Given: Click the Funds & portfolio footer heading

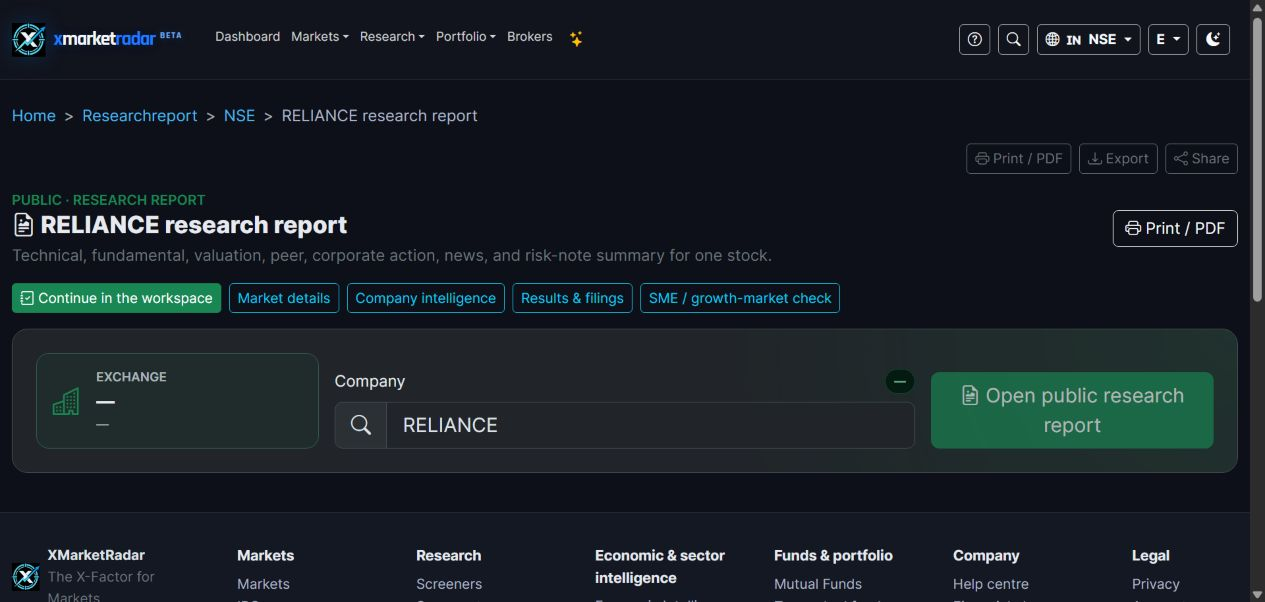Looking at the screenshot, I should click(833, 555).
